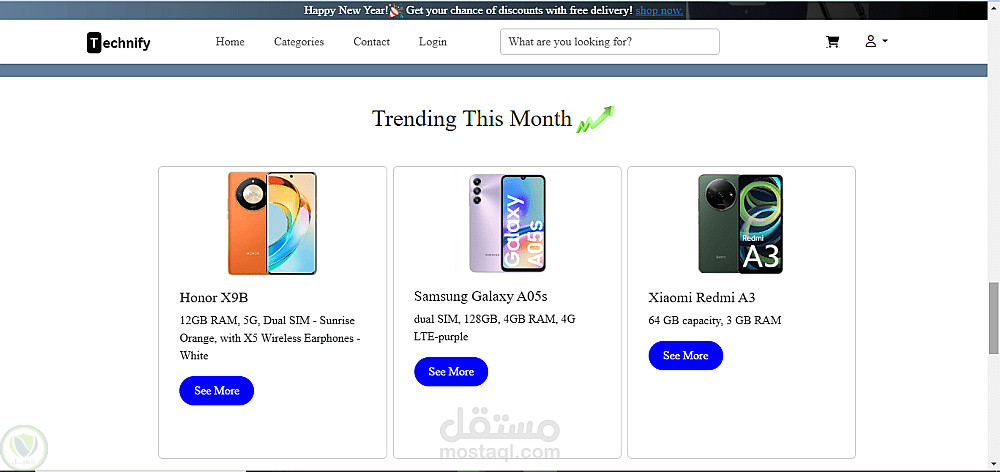This screenshot has width=1000, height=472.
Task: Expand the account dropdown caret
Action: [x=885, y=41]
